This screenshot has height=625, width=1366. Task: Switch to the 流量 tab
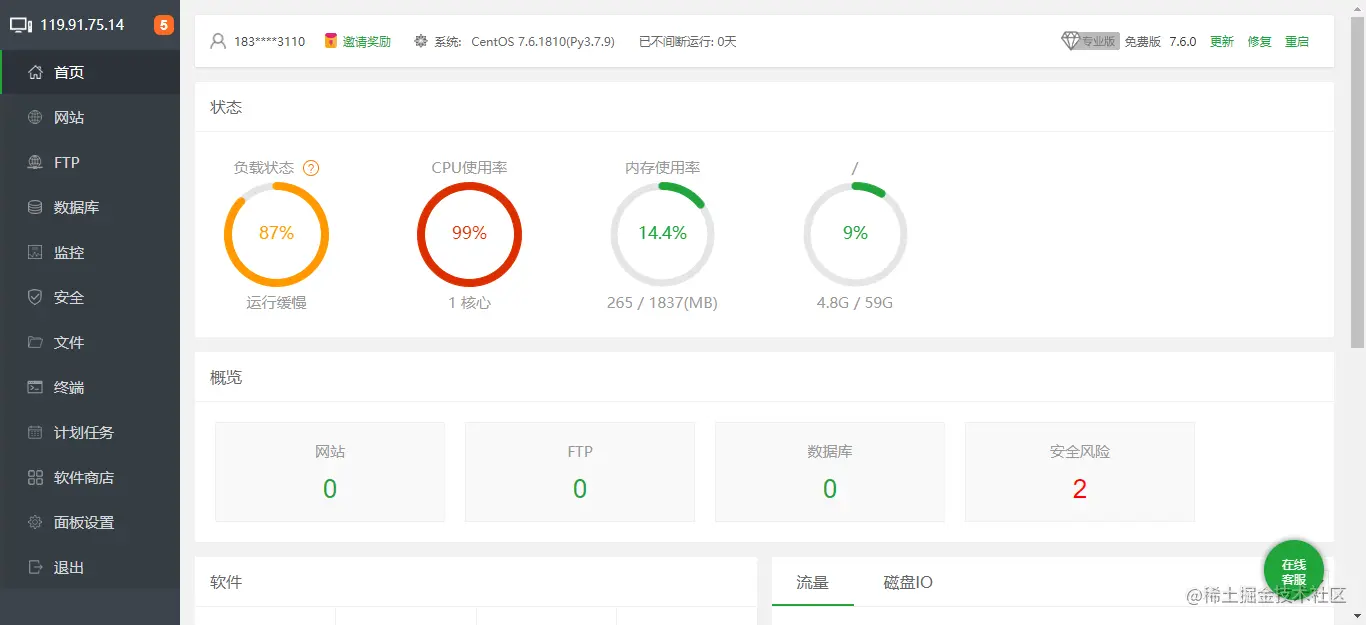813,582
